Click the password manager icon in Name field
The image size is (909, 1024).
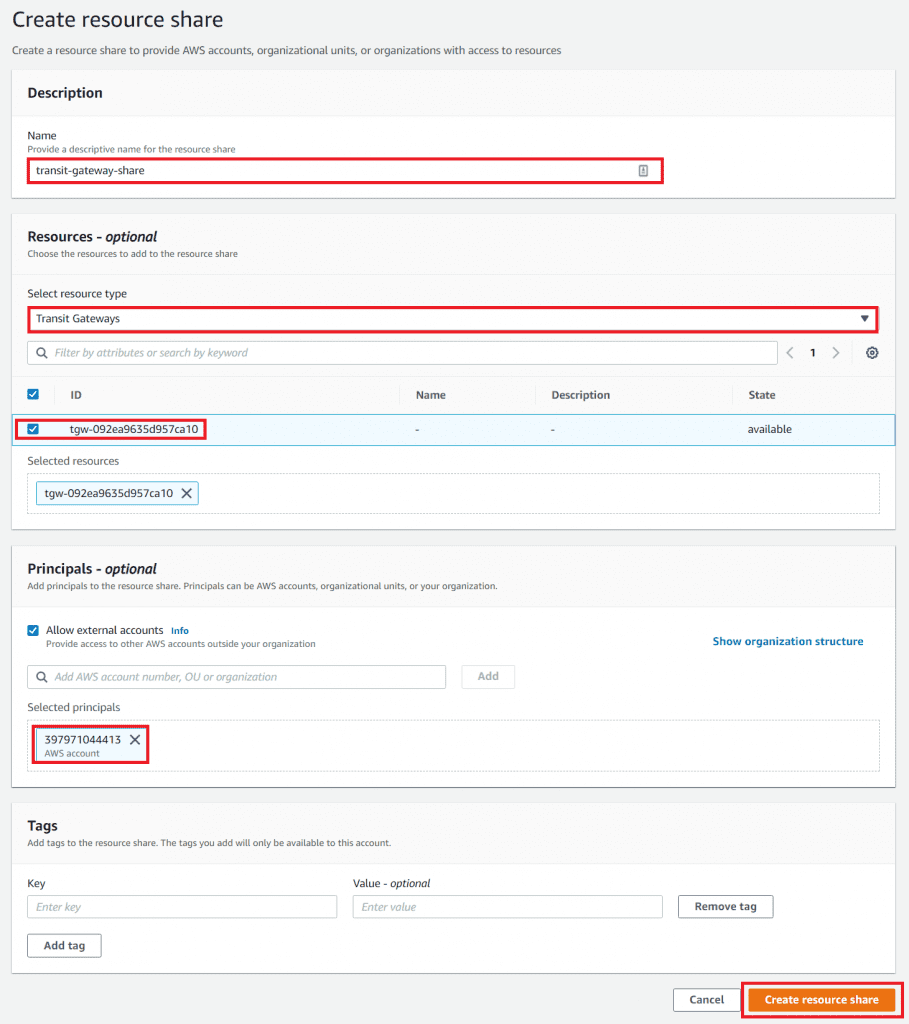(643, 171)
